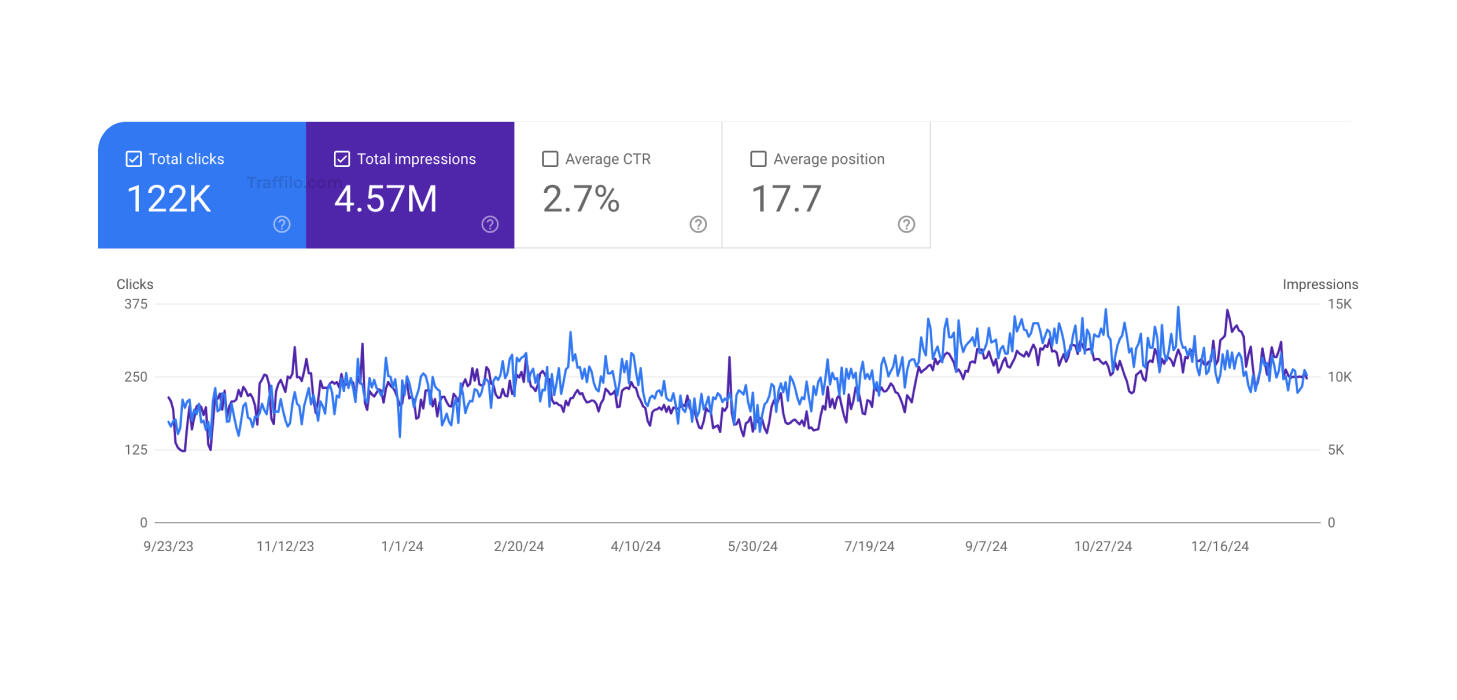1457x700 pixels.
Task: Uncheck the Total clicks checkbox
Action: pos(134,159)
